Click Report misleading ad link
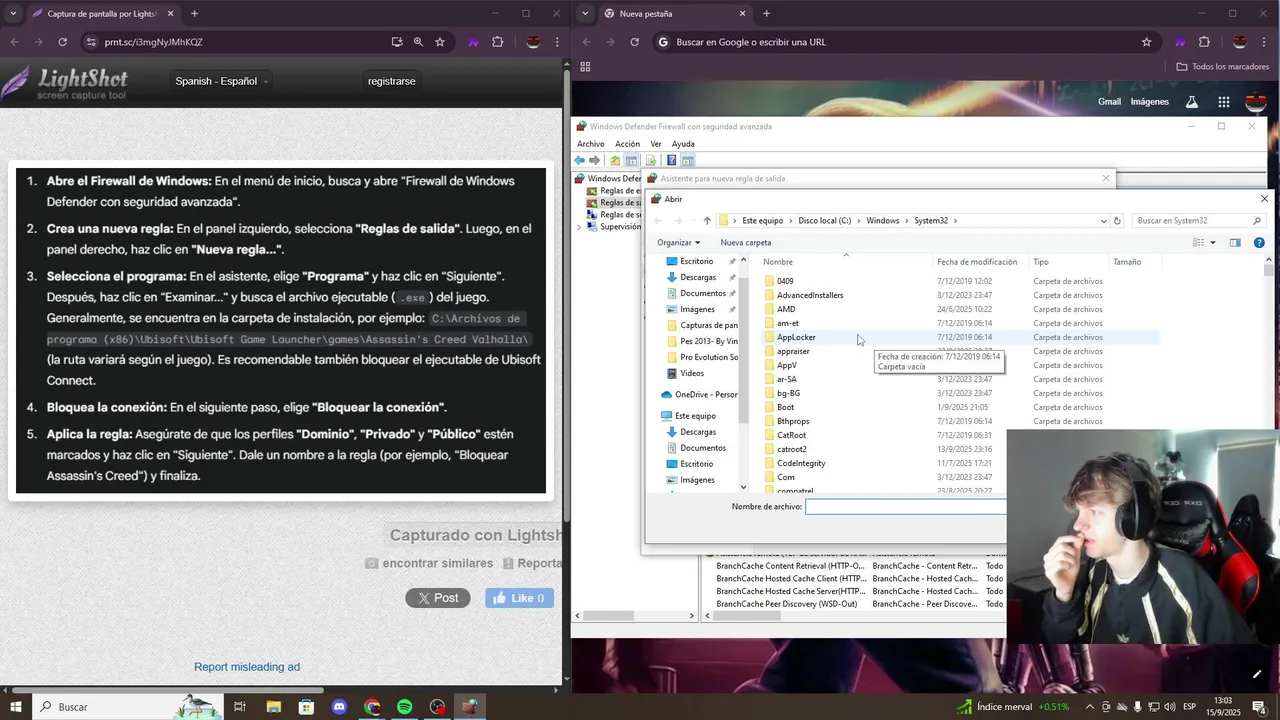The image size is (1280, 720). pos(247,667)
